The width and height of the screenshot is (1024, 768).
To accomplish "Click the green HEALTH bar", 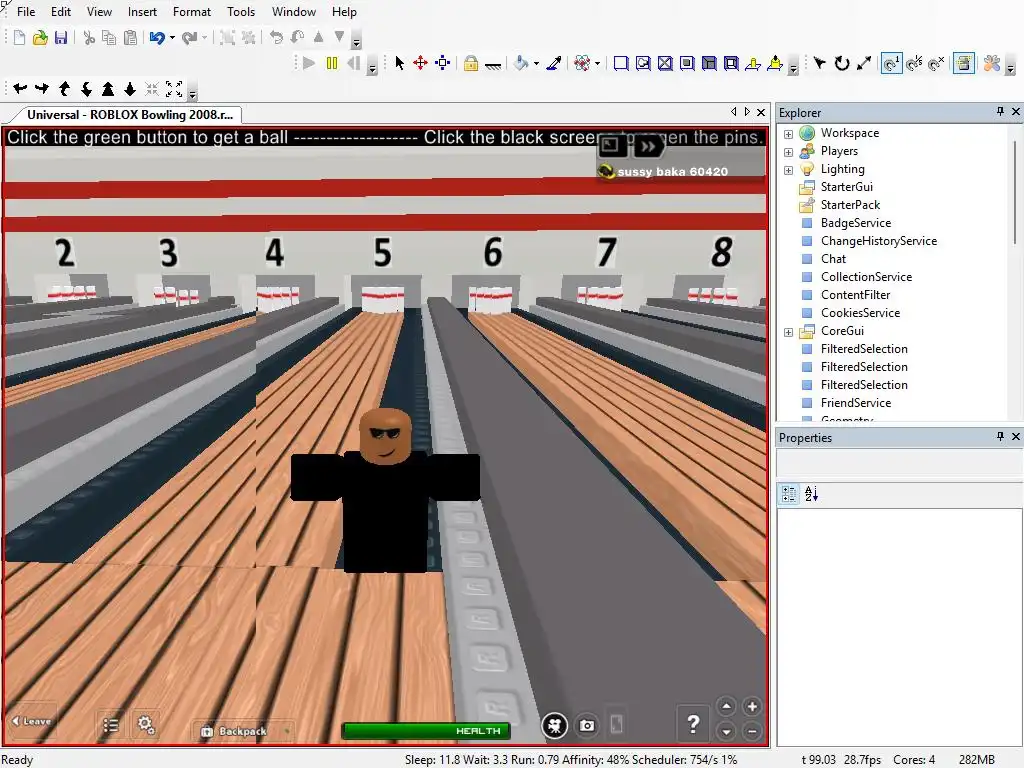I will coord(426,731).
